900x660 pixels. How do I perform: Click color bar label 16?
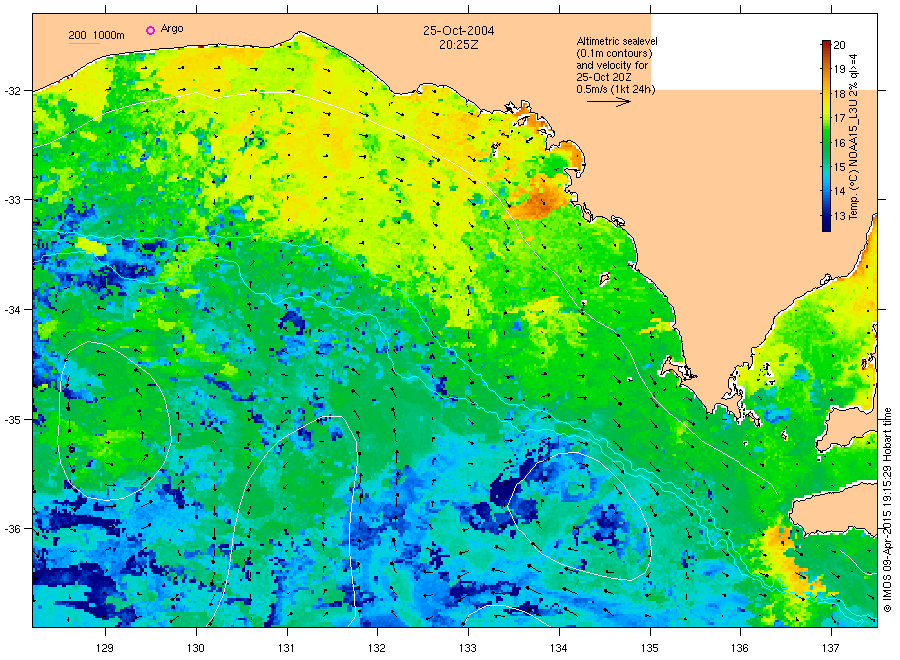tap(839, 143)
